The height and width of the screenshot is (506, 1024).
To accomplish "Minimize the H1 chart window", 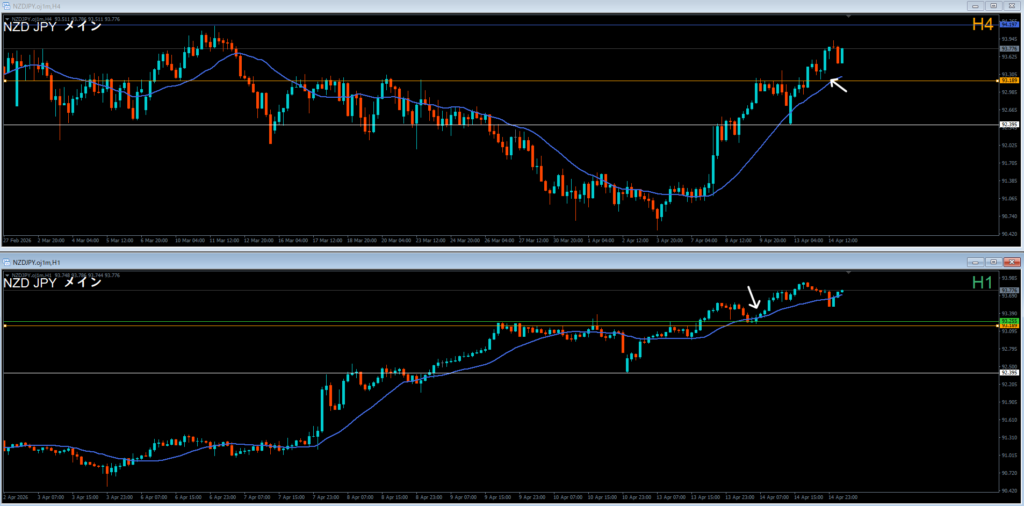I will coord(977,261).
